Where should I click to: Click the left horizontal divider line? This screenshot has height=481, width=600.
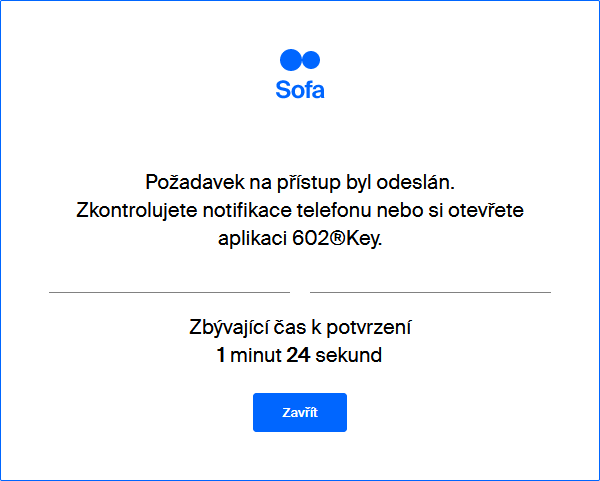pos(170,292)
